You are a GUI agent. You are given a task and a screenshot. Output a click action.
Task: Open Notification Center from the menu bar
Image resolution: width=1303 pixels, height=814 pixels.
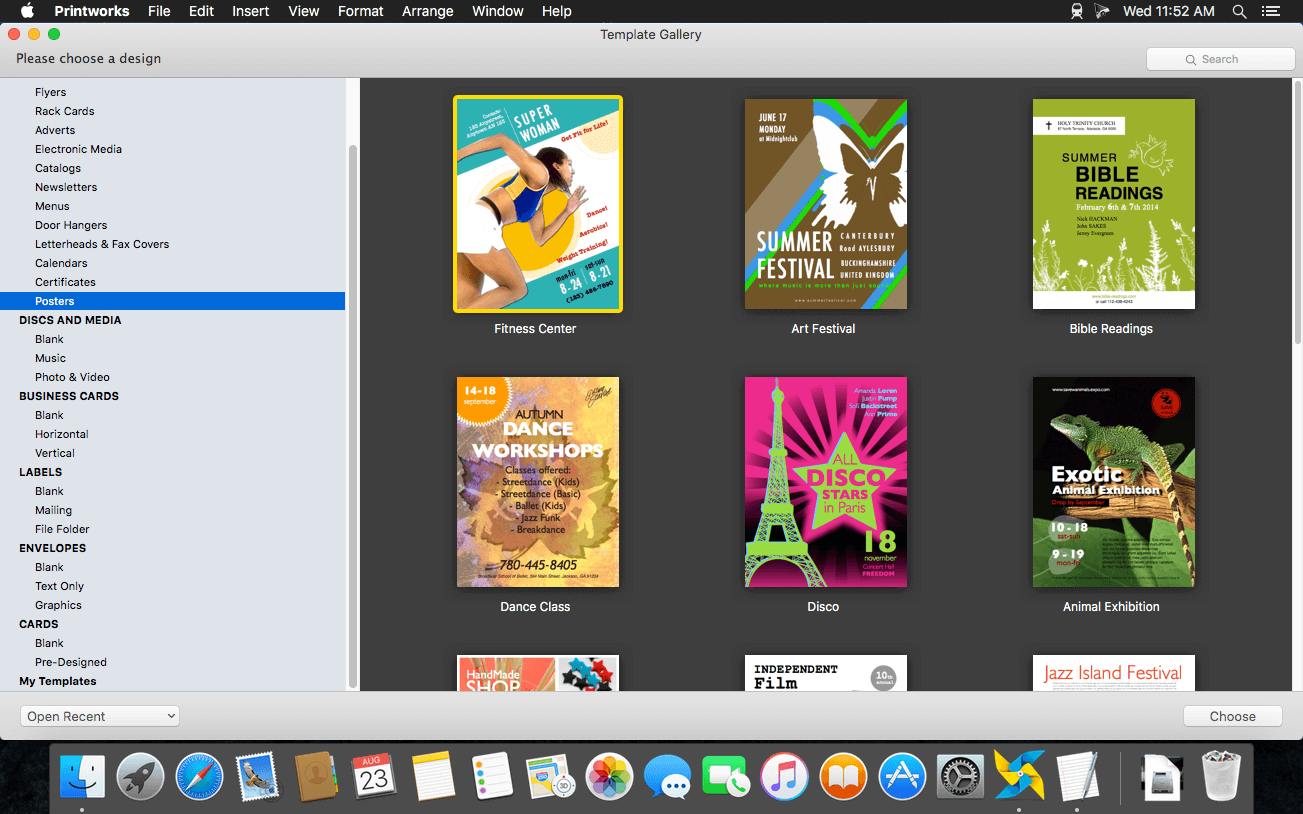coord(1271,11)
